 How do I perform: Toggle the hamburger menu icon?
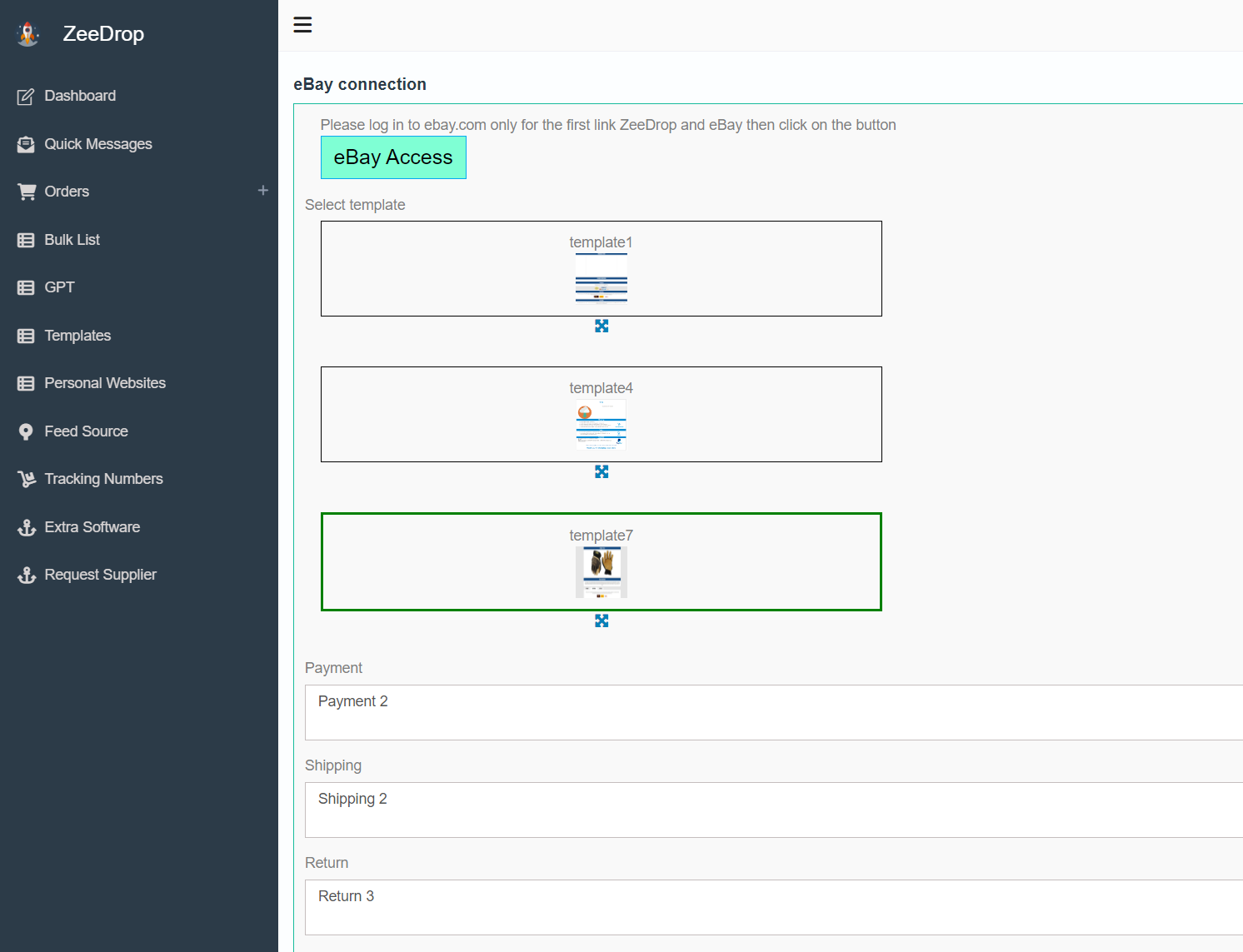[x=302, y=25]
